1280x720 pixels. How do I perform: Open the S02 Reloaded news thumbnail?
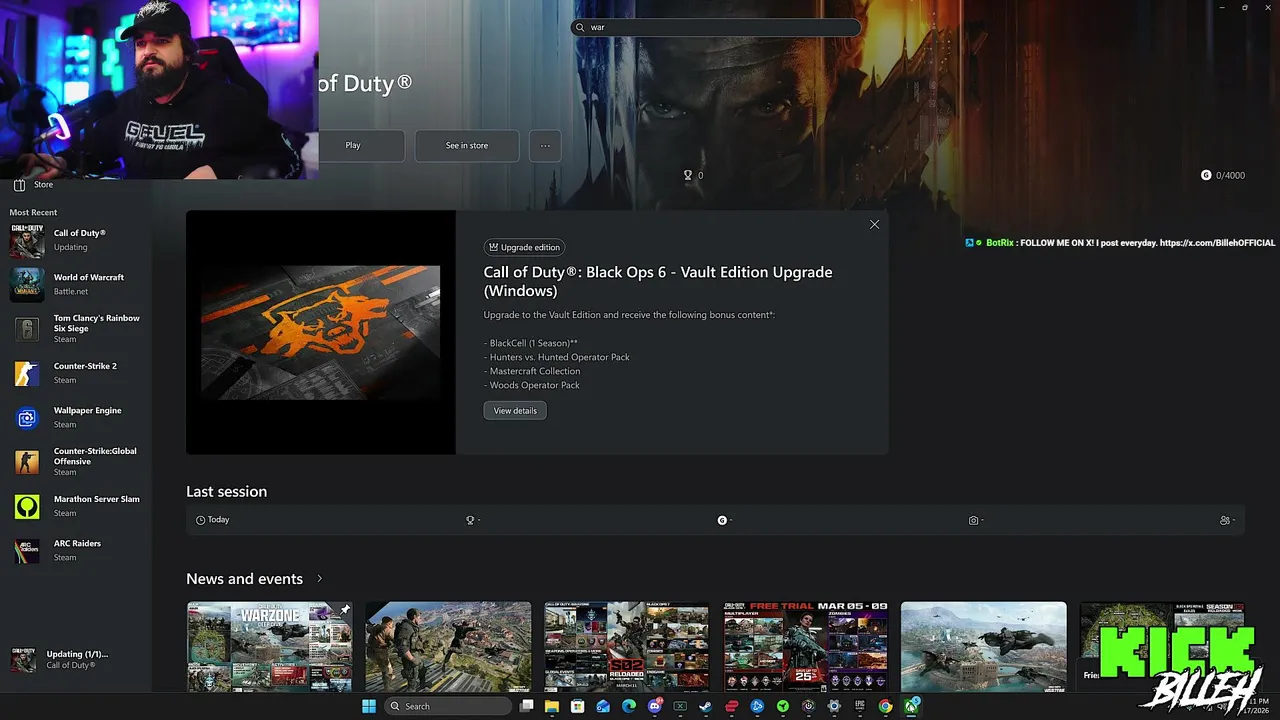627,646
